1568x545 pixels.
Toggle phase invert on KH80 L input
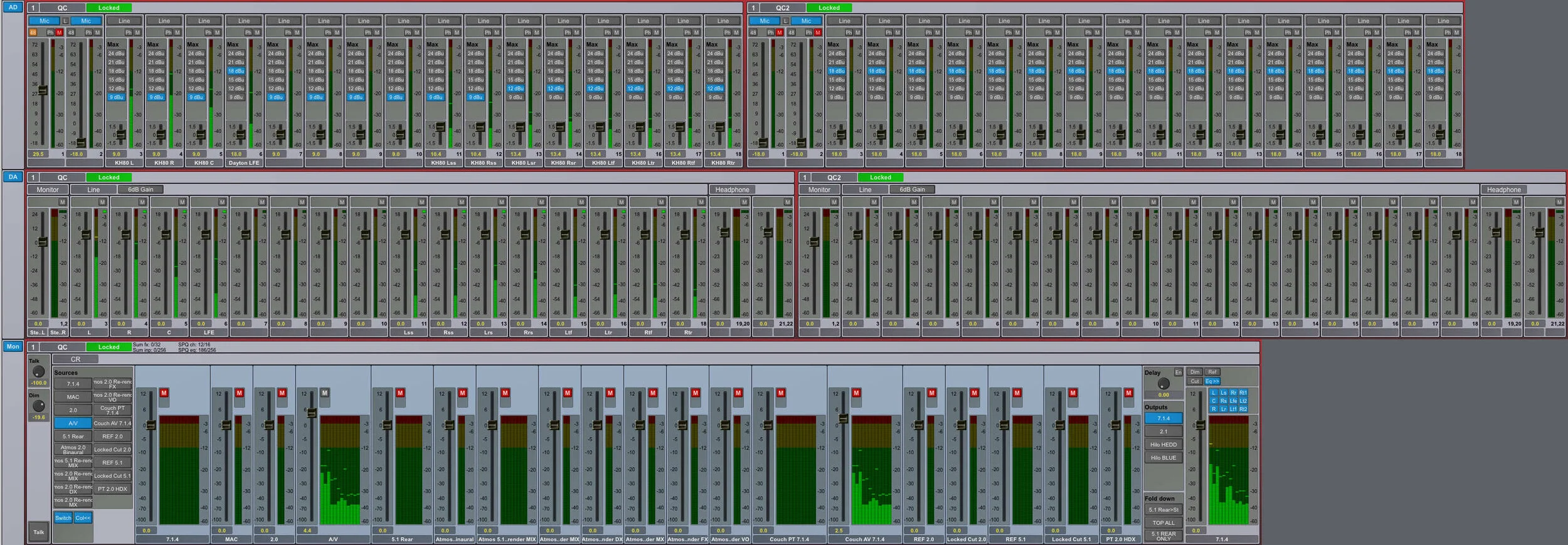click(129, 32)
